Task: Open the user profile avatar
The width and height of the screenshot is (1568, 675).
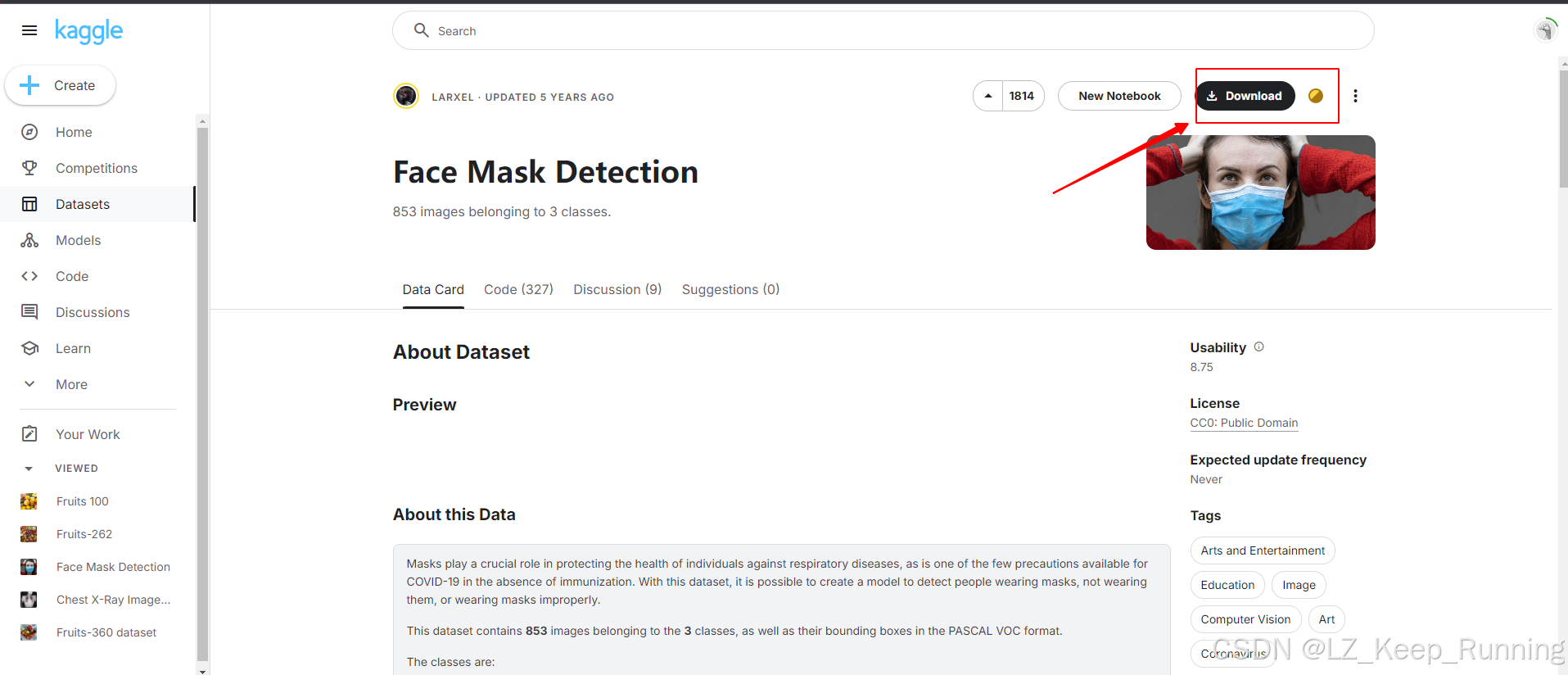Action: pos(1545,30)
